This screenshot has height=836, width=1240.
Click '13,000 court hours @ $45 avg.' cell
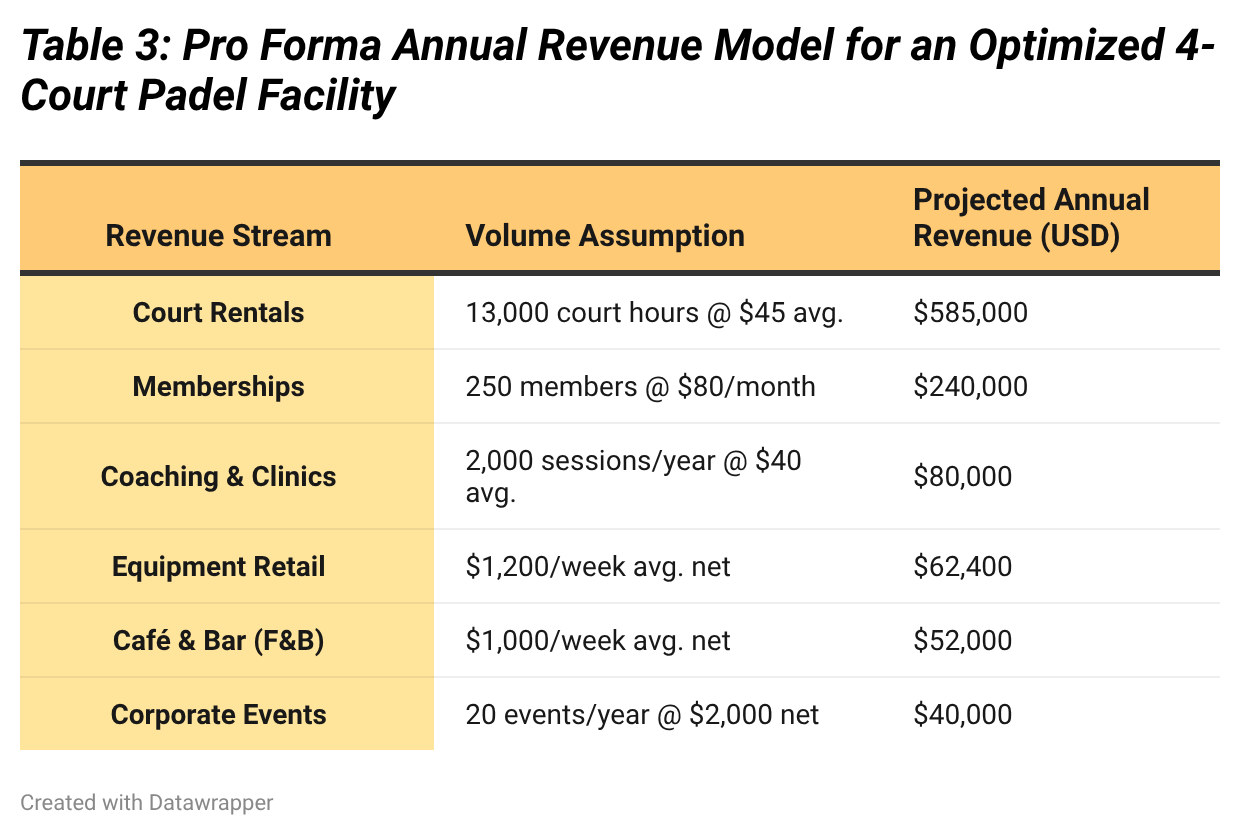pos(655,313)
